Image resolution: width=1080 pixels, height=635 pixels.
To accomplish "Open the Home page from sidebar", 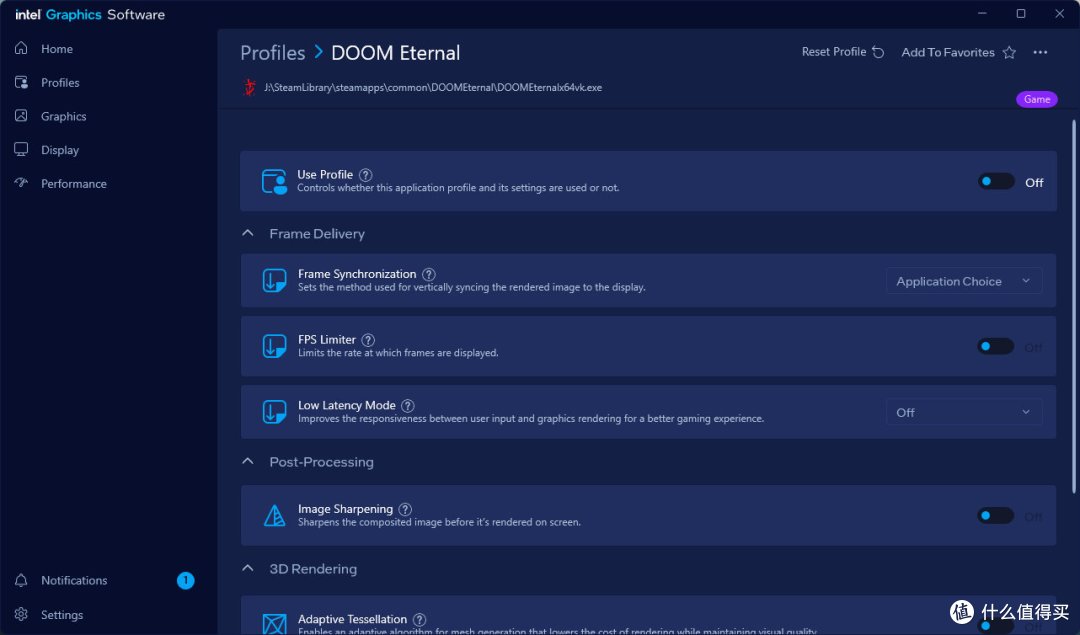I will coord(56,49).
